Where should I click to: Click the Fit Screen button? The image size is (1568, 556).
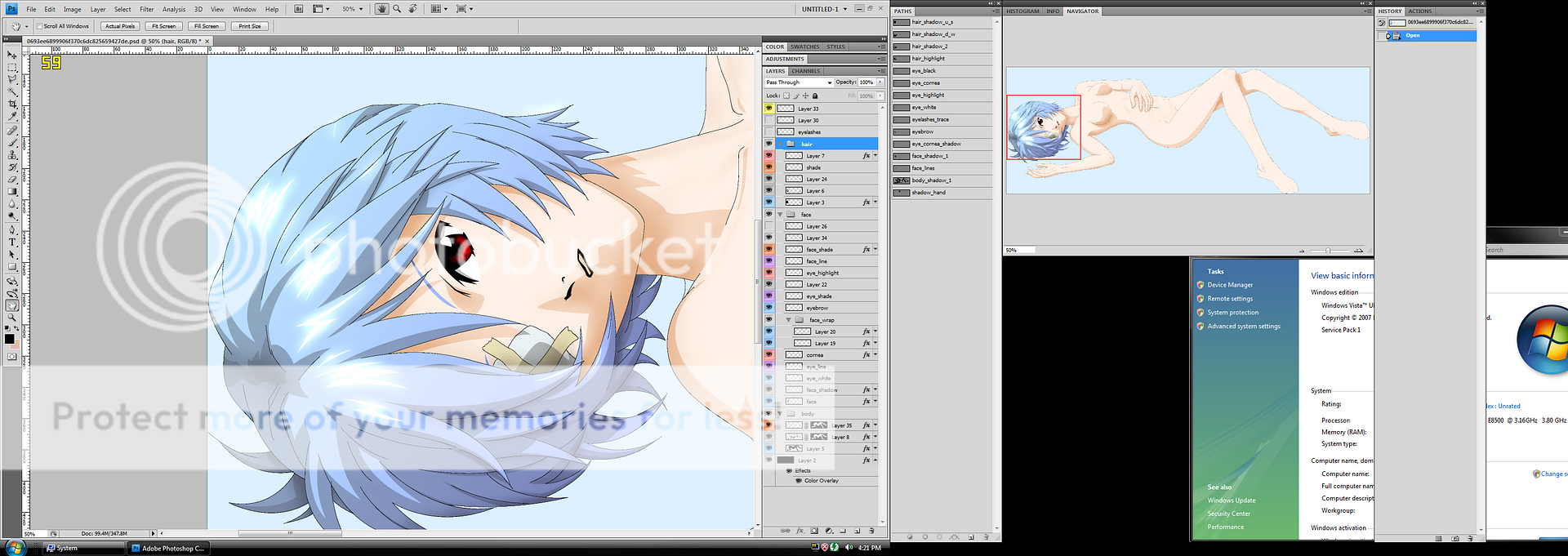click(x=163, y=26)
